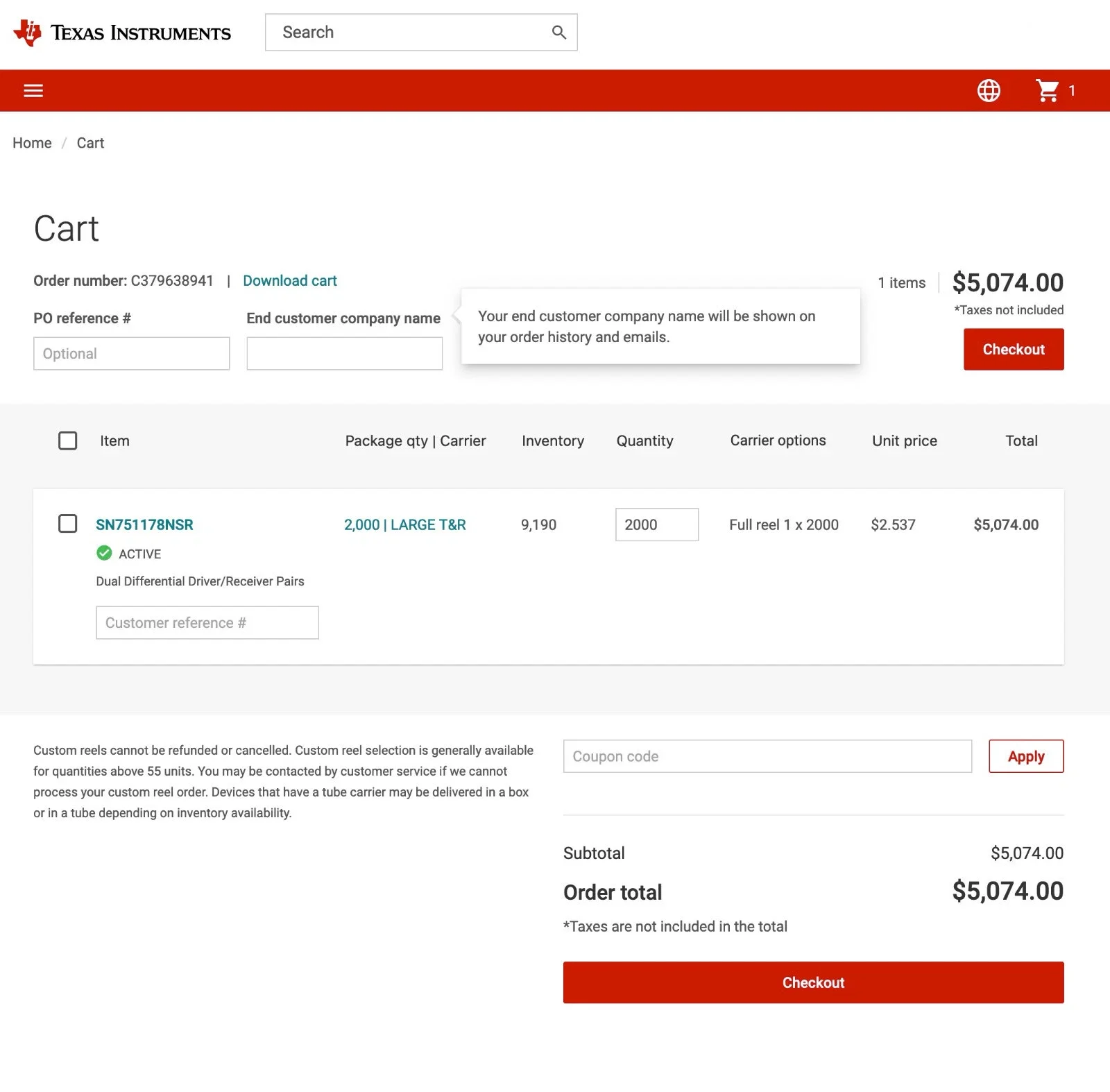Click the PO reference # field
This screenshot has width=1110, height=1092.
pyautogui.click(x=131, y=353)
